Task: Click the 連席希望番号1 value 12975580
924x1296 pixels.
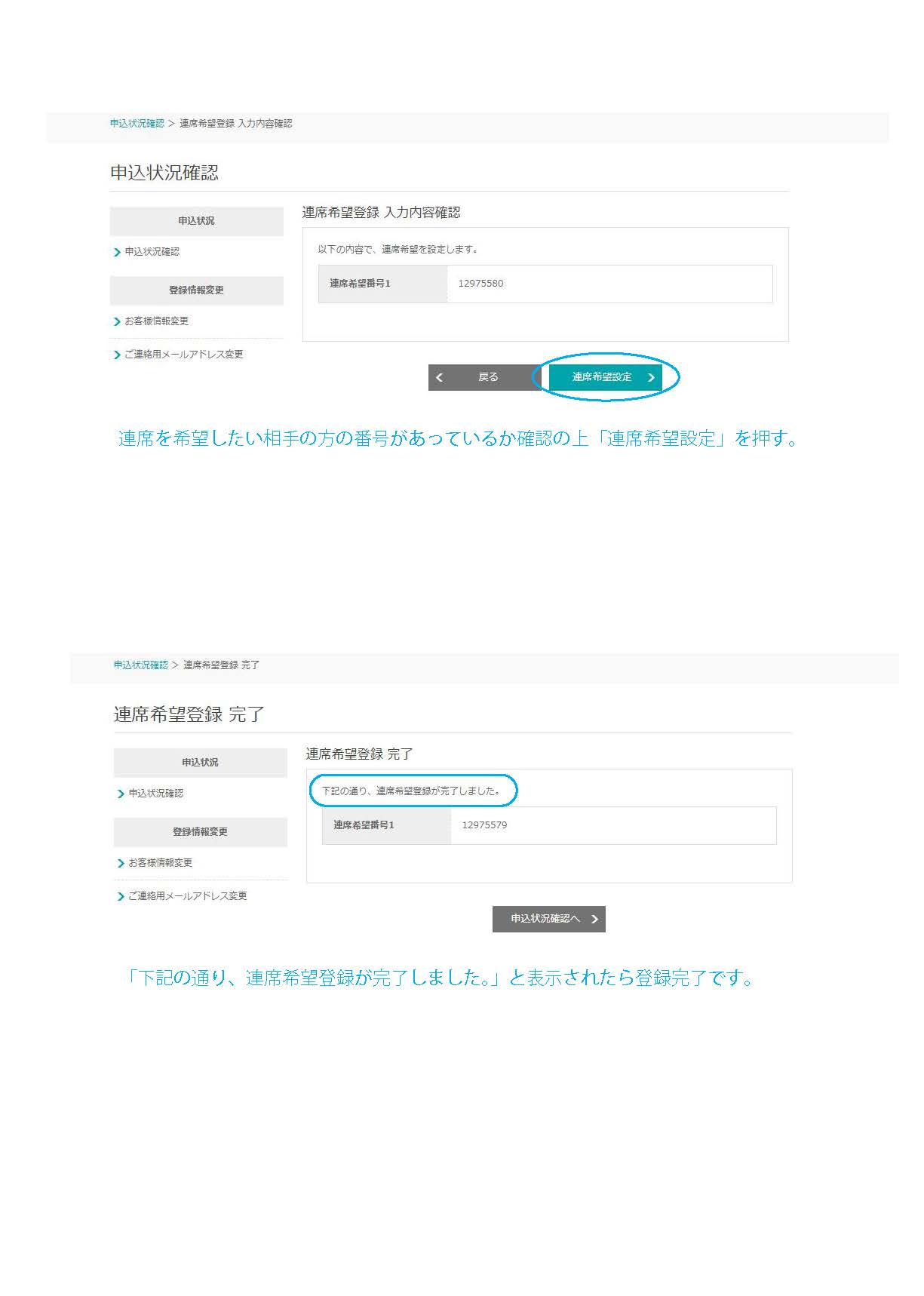Action: 480,284
